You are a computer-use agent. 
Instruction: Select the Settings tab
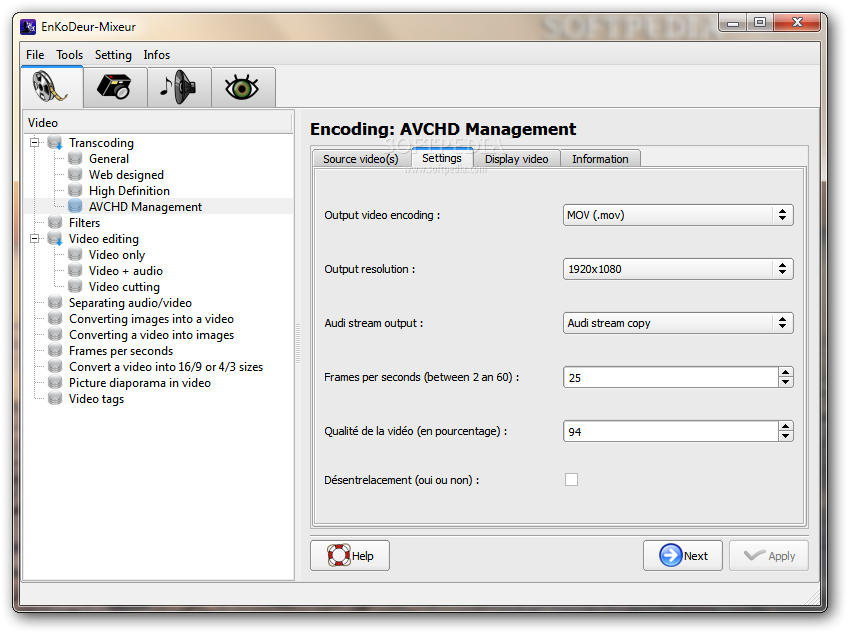442,158
